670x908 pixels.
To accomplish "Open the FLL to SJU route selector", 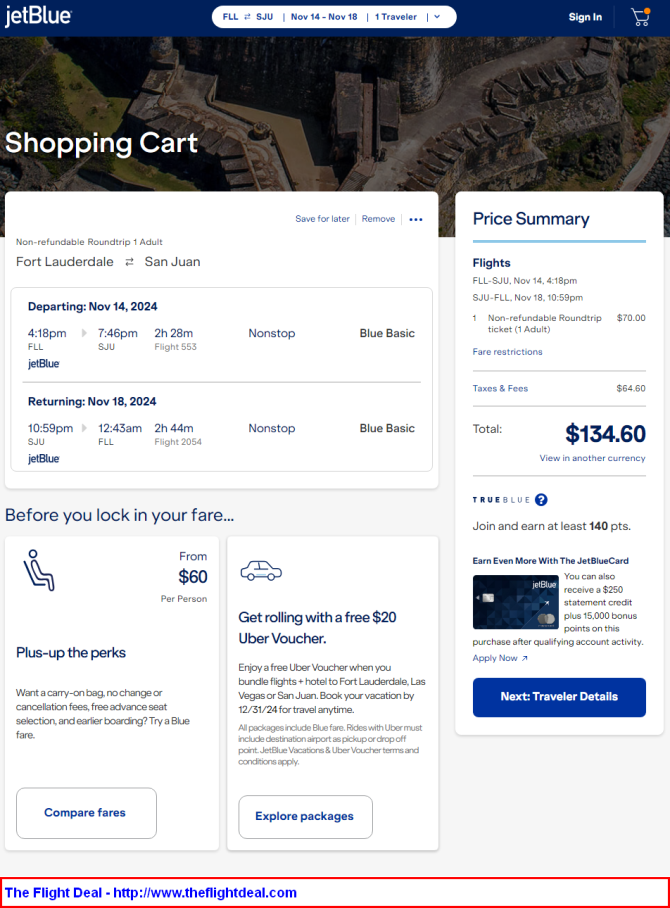I will (x=248, y=17).
